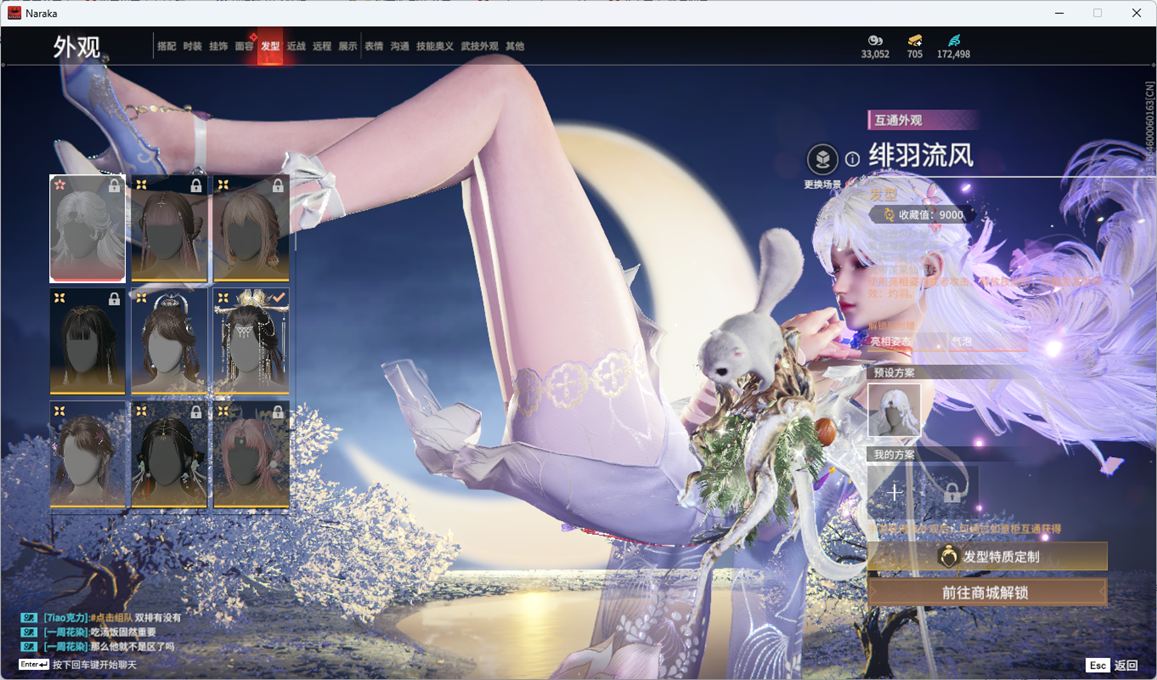The width and height of the screenshot is (1157, 680).
Task: Select the 沟通 tab
Action: [x=400, y=46]
